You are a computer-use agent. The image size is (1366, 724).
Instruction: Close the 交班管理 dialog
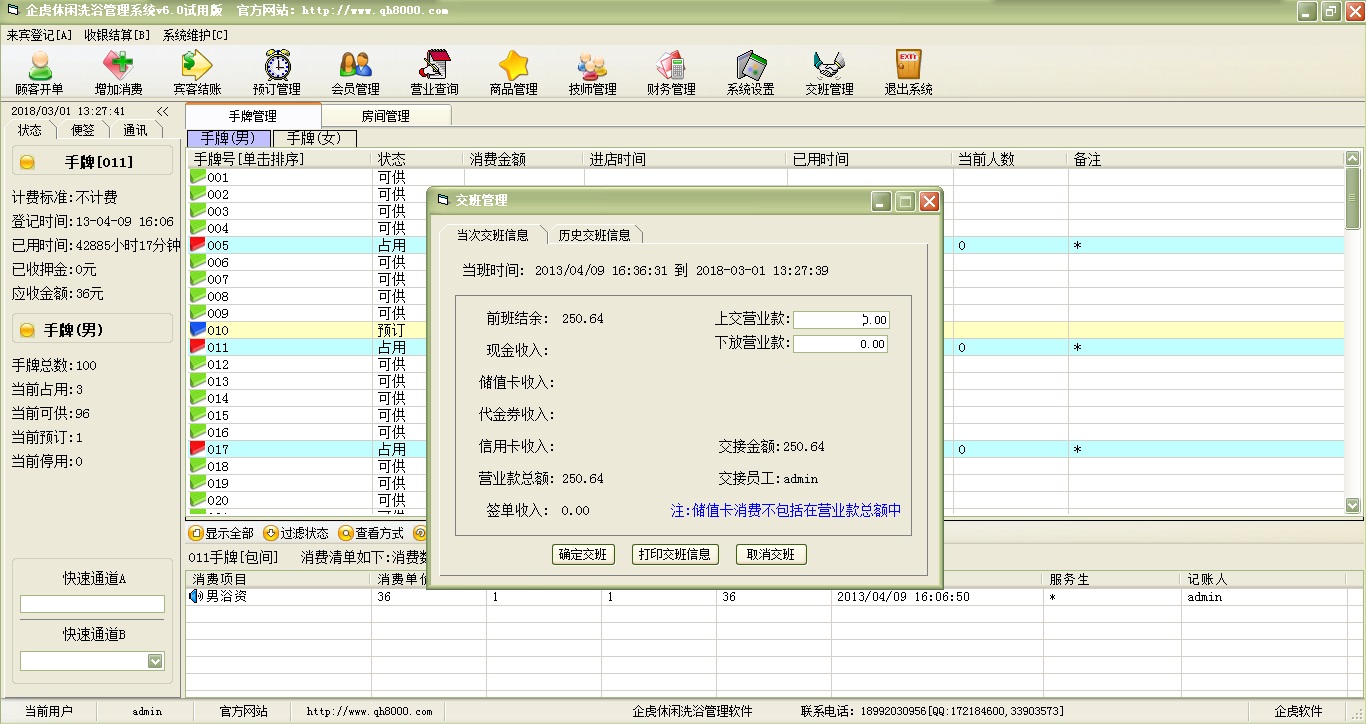point(929,201)
